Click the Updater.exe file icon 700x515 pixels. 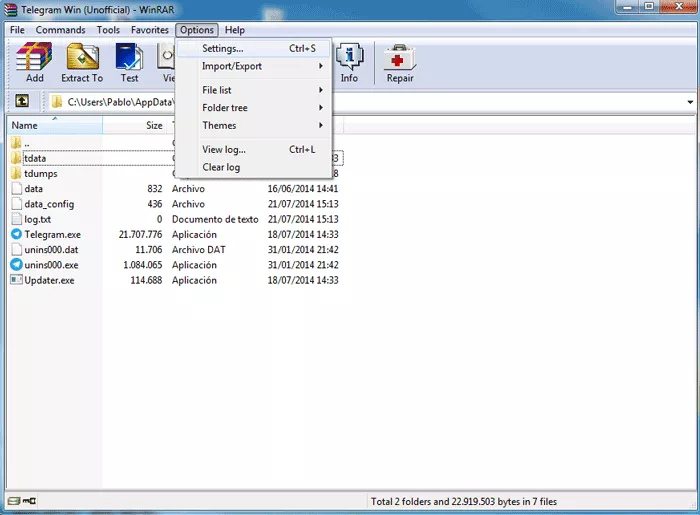[16, 280]
